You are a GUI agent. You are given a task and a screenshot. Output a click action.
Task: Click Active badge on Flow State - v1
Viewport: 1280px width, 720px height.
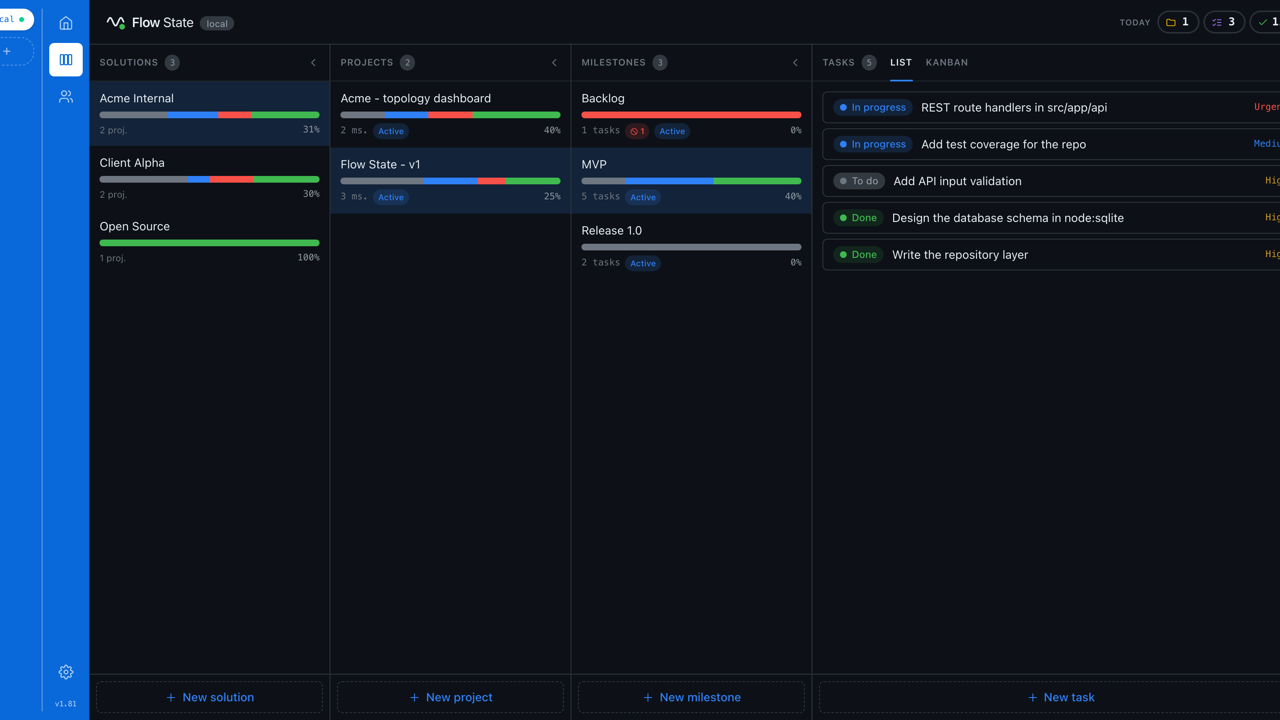[x=391, y=197]
